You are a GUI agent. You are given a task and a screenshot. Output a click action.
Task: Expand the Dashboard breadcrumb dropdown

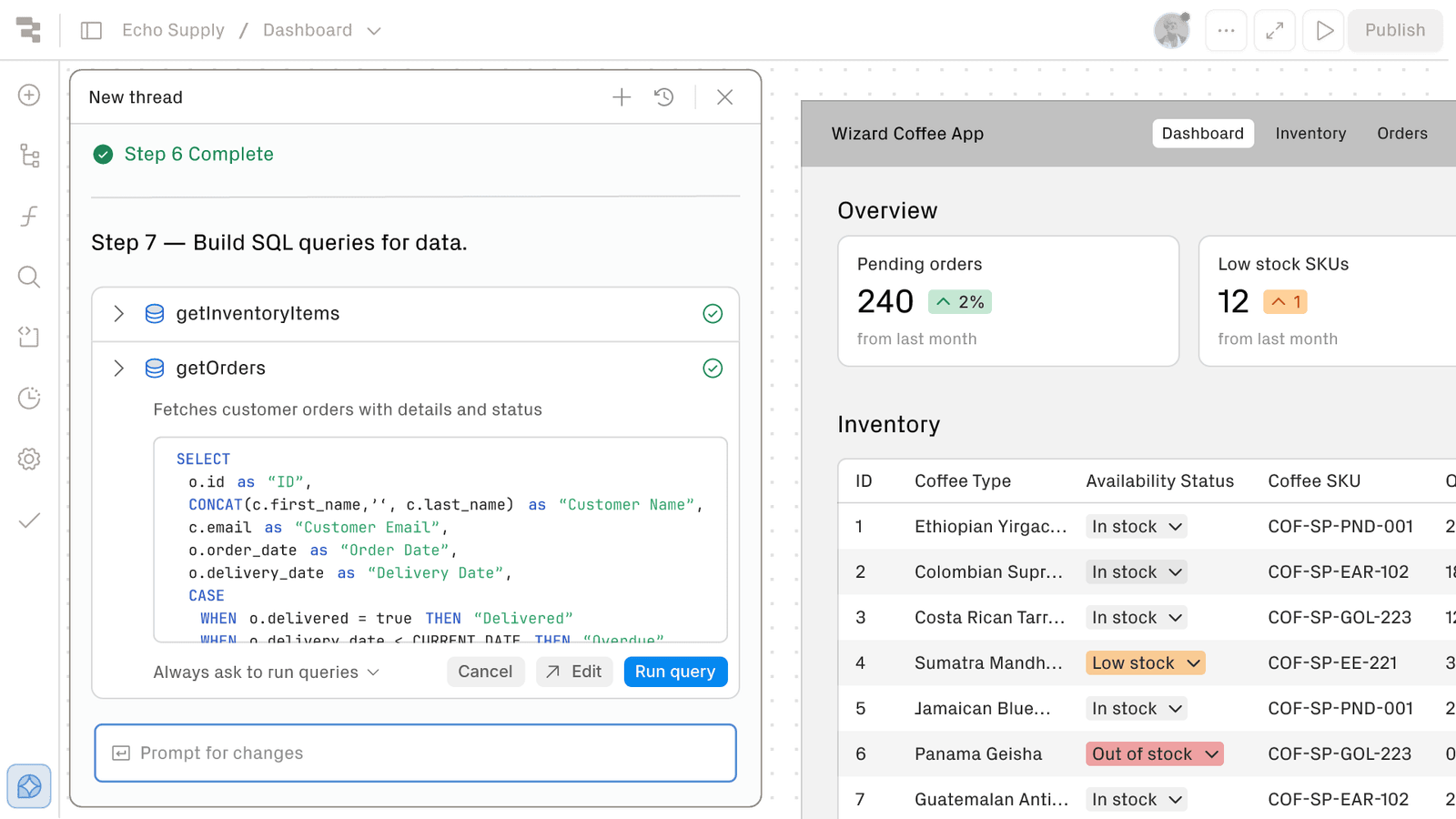tap(373, 30)
